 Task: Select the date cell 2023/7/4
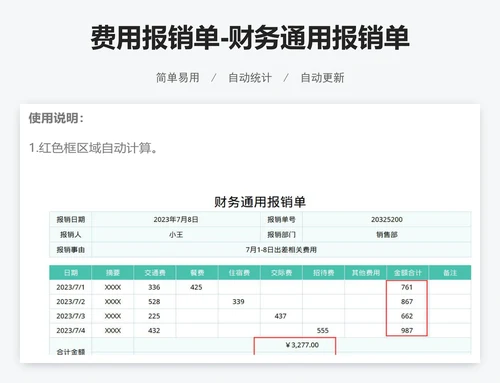tap(71, 330)
